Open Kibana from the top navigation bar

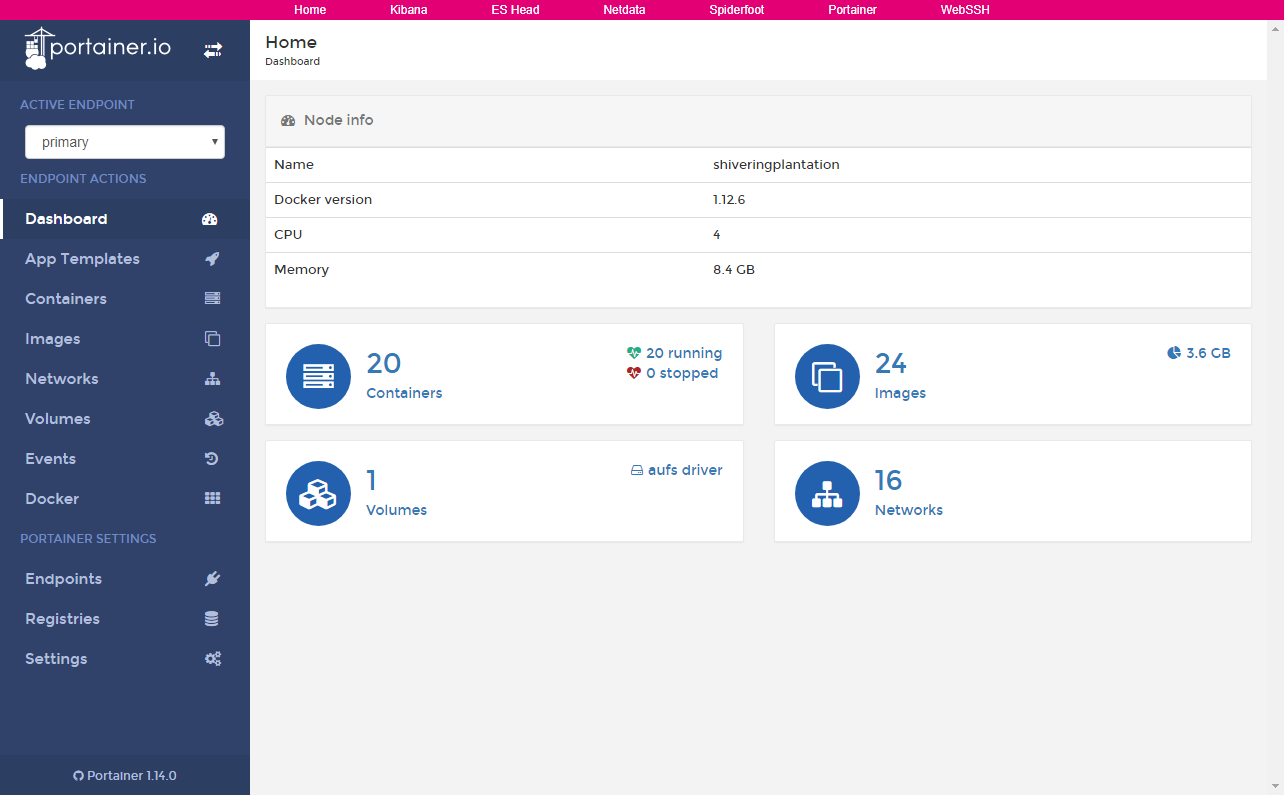[x=408, y=10]
